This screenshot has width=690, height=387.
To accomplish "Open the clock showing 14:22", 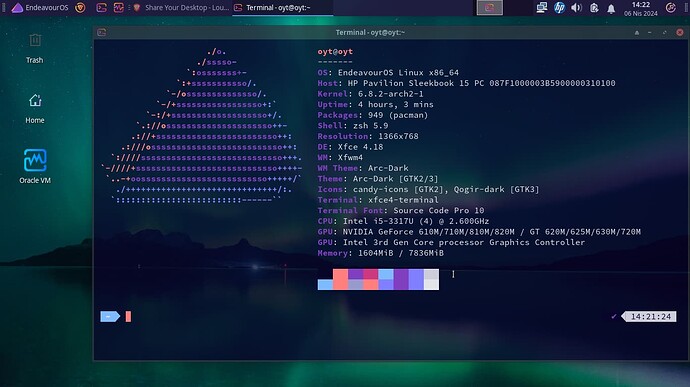I will coord(641,8).
